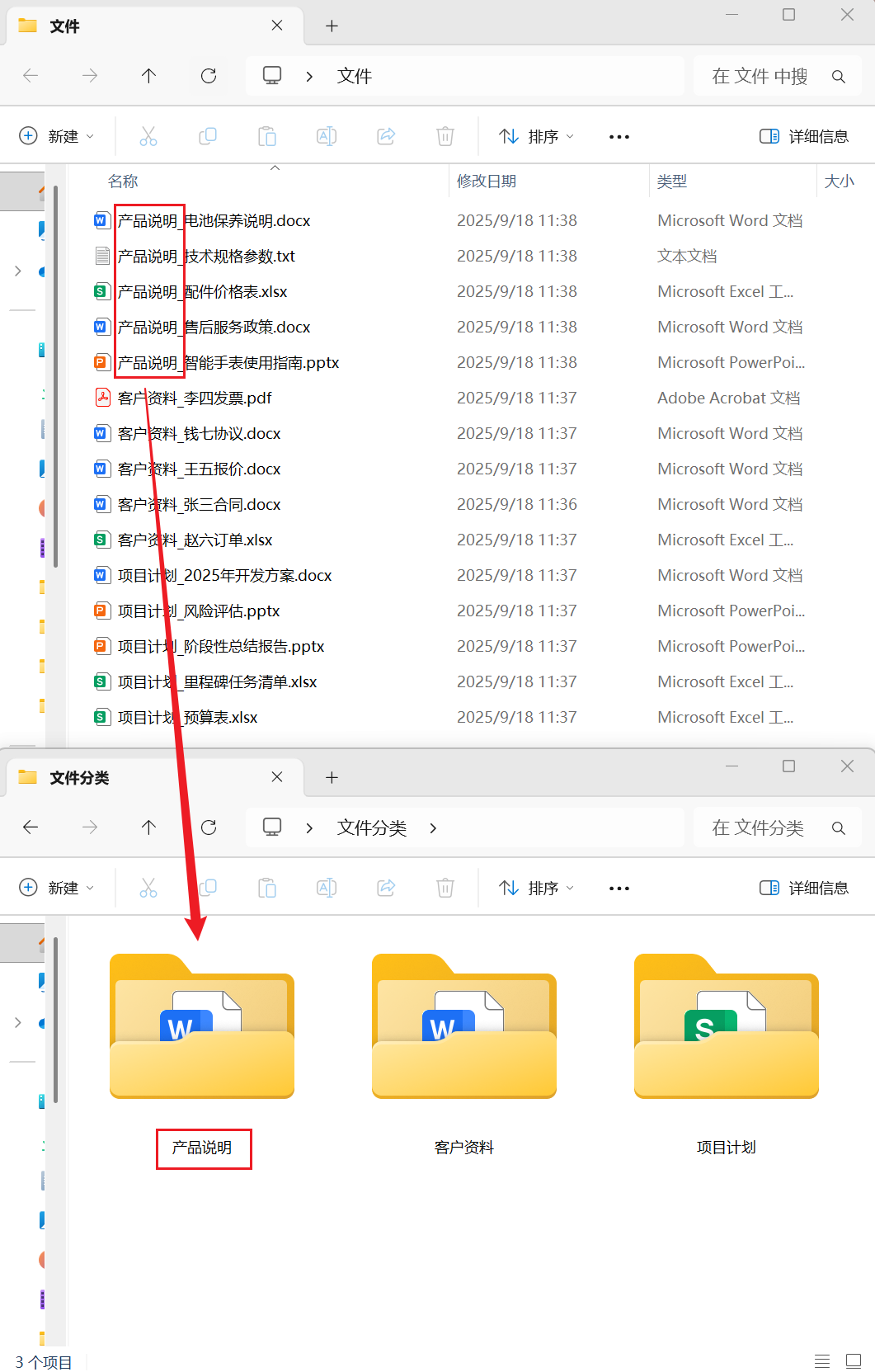Sort by 类型 column header
The height and width of the screenshot is (1372, 875).
[672, 182]
